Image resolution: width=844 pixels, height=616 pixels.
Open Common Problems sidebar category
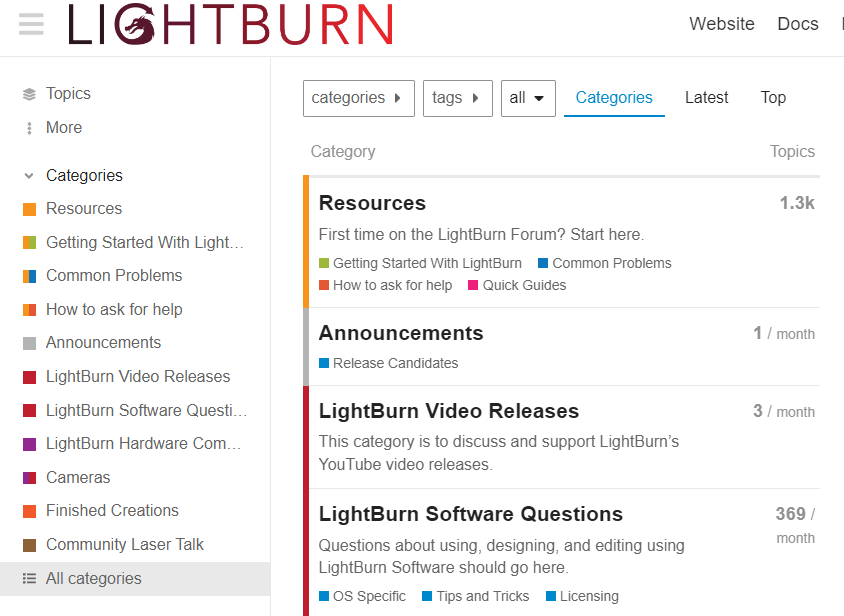tap(114, 275)
